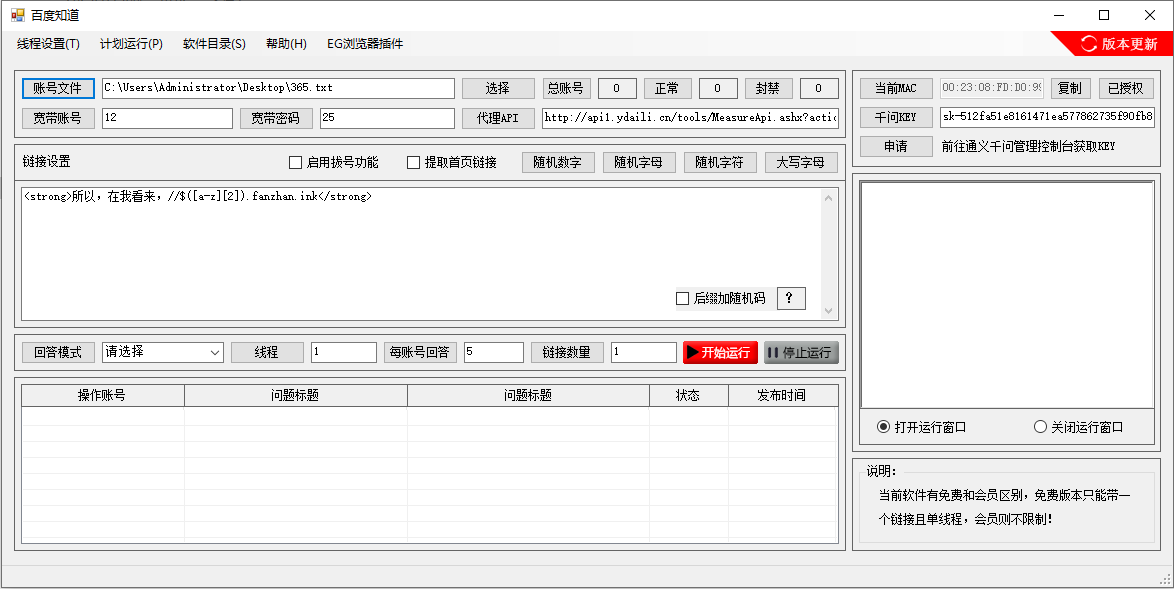Open the 软件目录(S) menu
The height and width of the screenshot is (589, 1174).
point(214,44)
